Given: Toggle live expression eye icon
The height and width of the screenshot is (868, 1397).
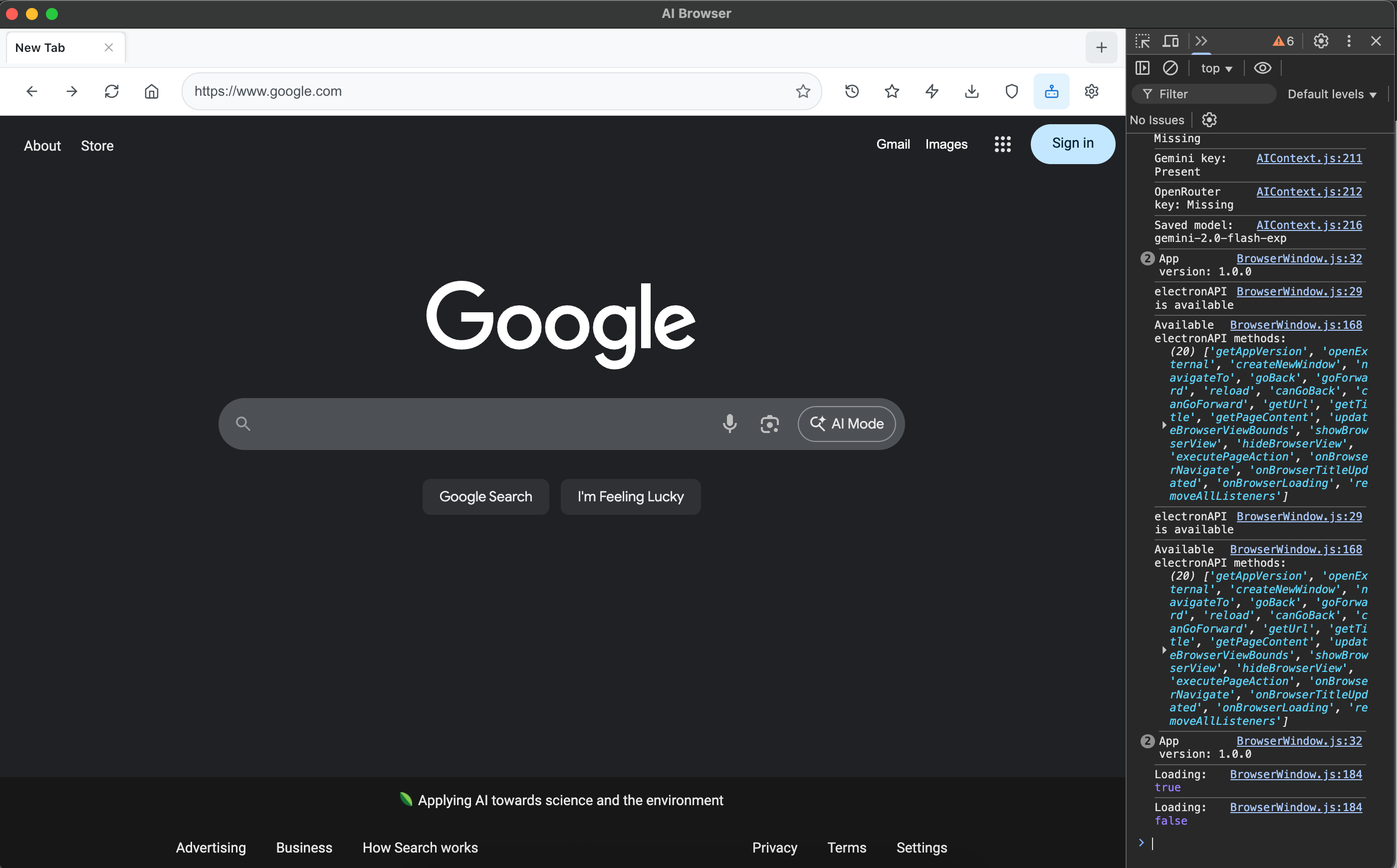Looking at the screenshot, I should coord(1262,68).
